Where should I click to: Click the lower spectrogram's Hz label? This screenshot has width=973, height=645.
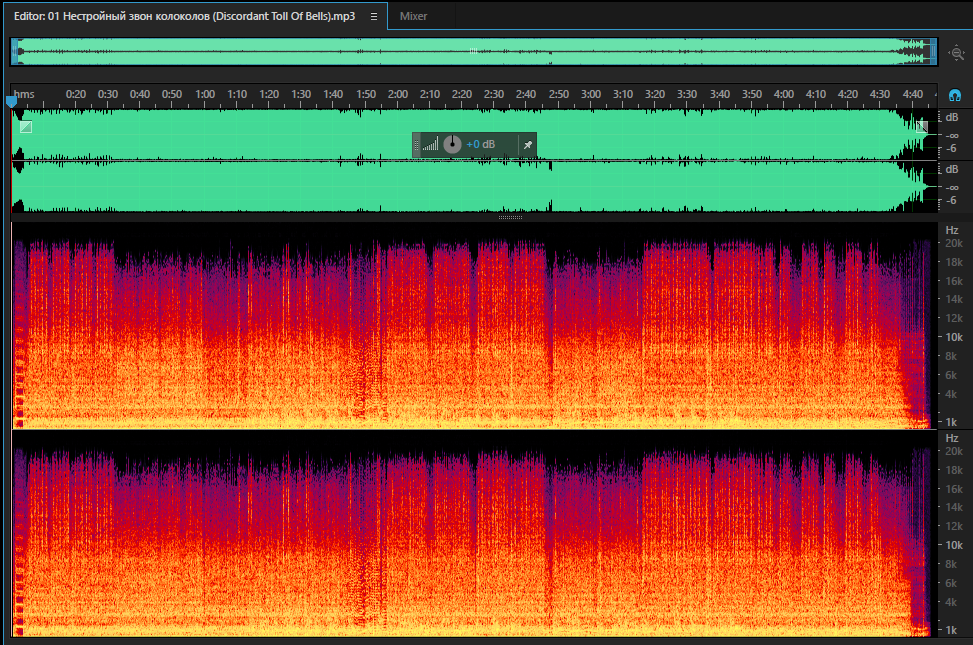952,438
